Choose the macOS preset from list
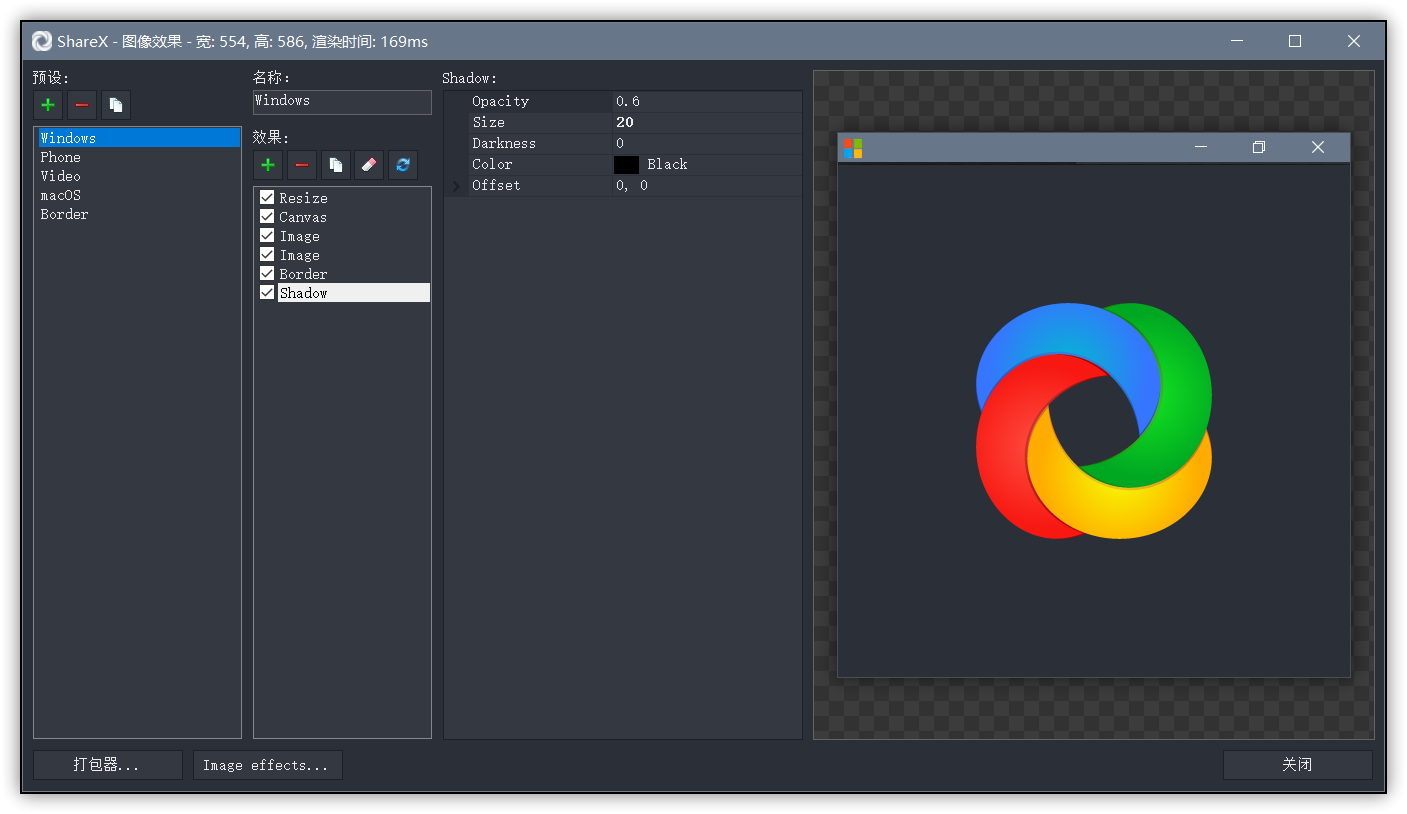 (61, 195)
